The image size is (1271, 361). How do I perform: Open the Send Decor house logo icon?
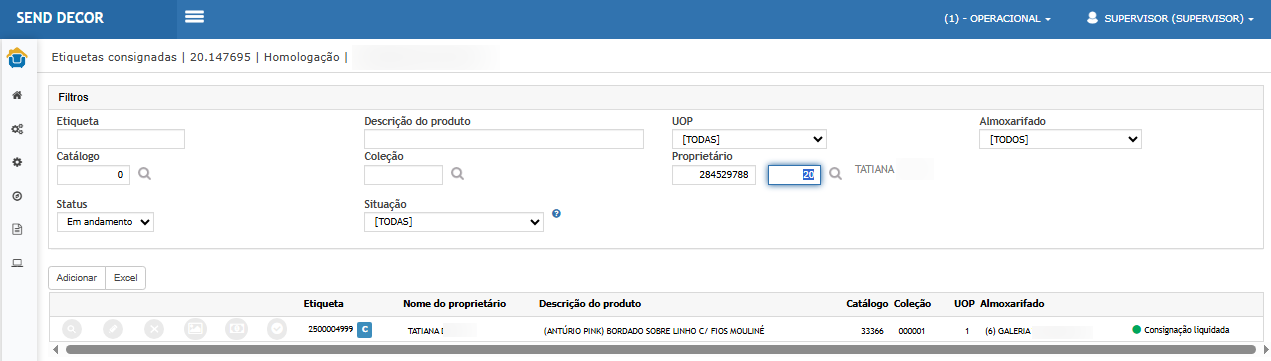[x=17, y=58]
